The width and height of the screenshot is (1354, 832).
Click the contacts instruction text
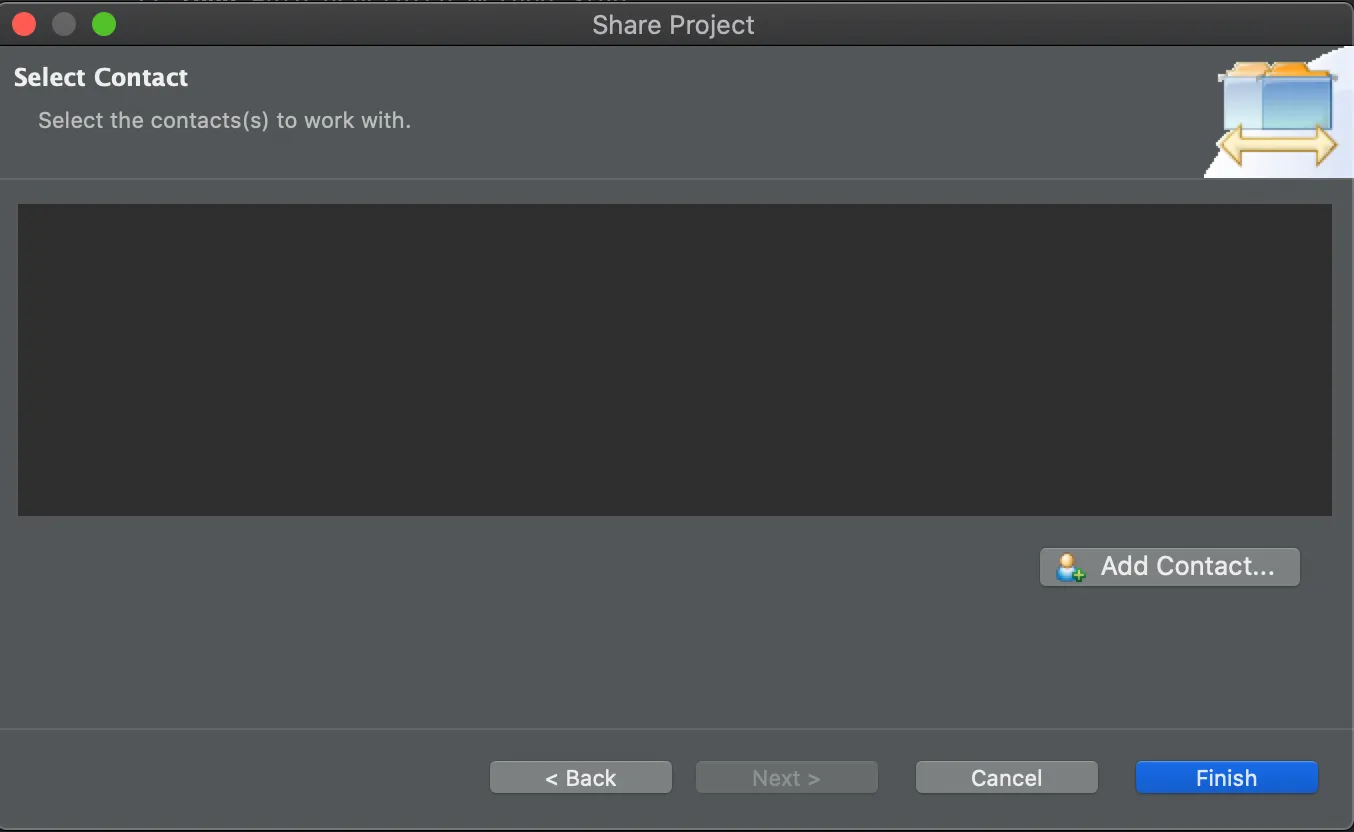(223, 120)
